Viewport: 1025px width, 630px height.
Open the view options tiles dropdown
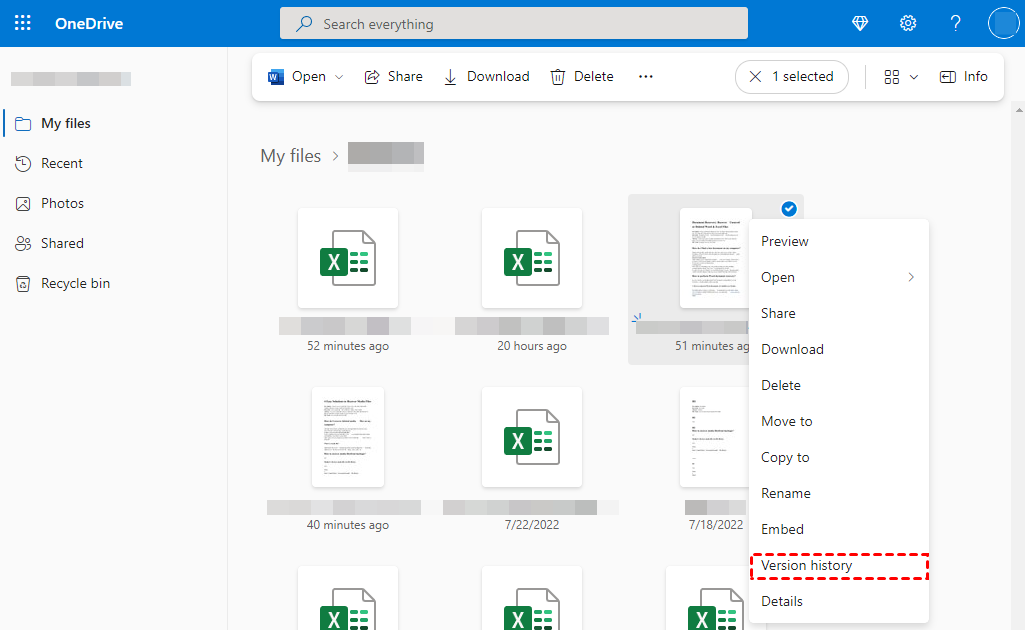(x=901, y=77)
